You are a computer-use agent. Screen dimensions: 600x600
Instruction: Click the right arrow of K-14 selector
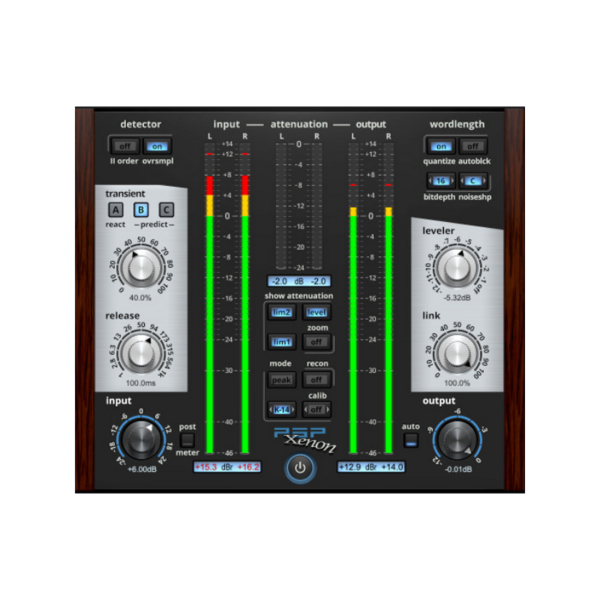293,409
